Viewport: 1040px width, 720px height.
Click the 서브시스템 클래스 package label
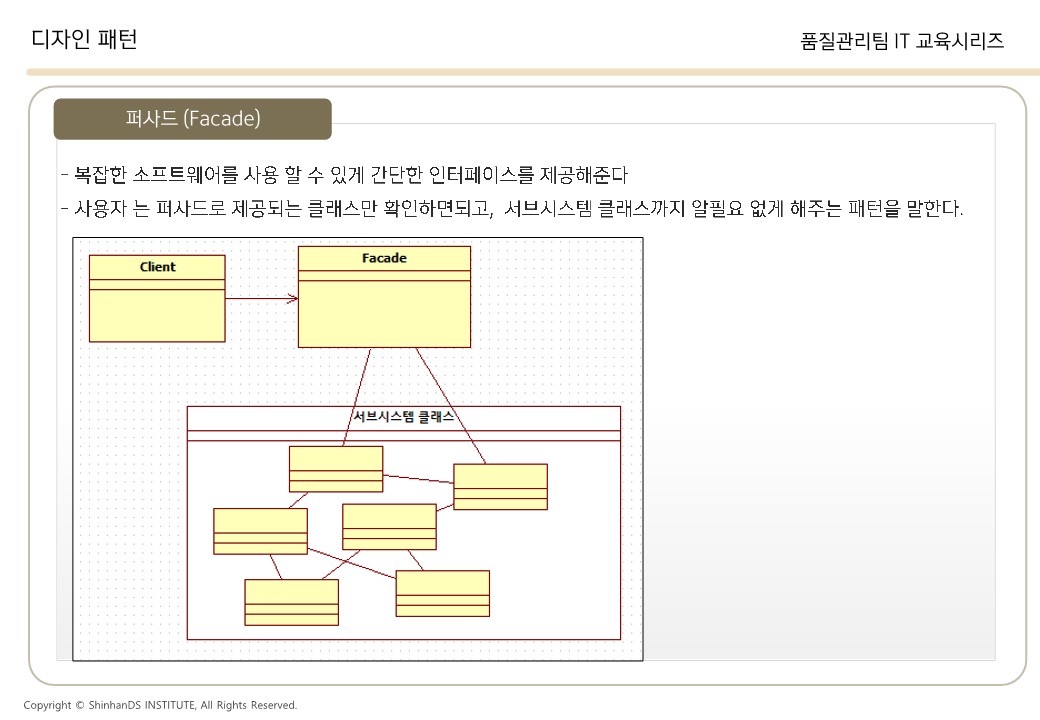(403, 416)
